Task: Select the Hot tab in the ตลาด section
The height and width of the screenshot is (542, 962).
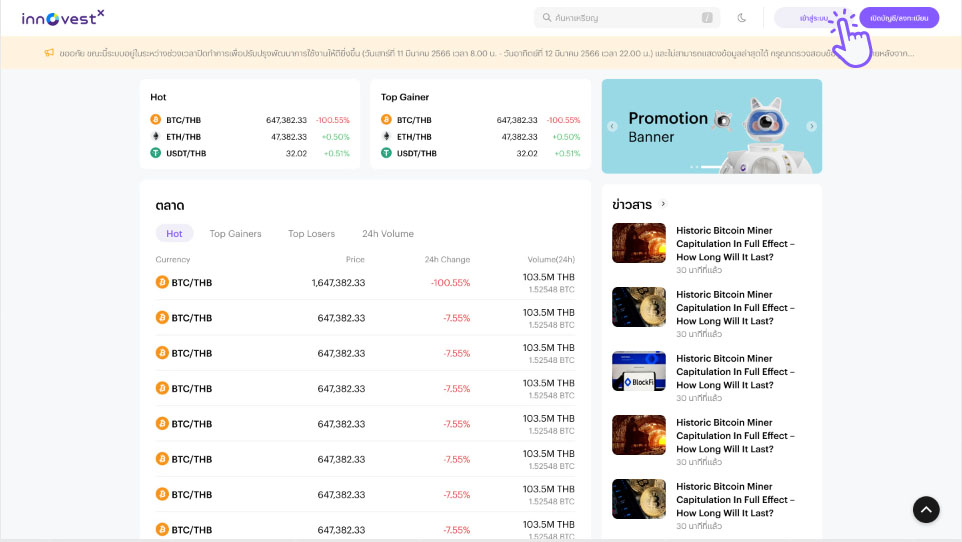Action: 174,233
